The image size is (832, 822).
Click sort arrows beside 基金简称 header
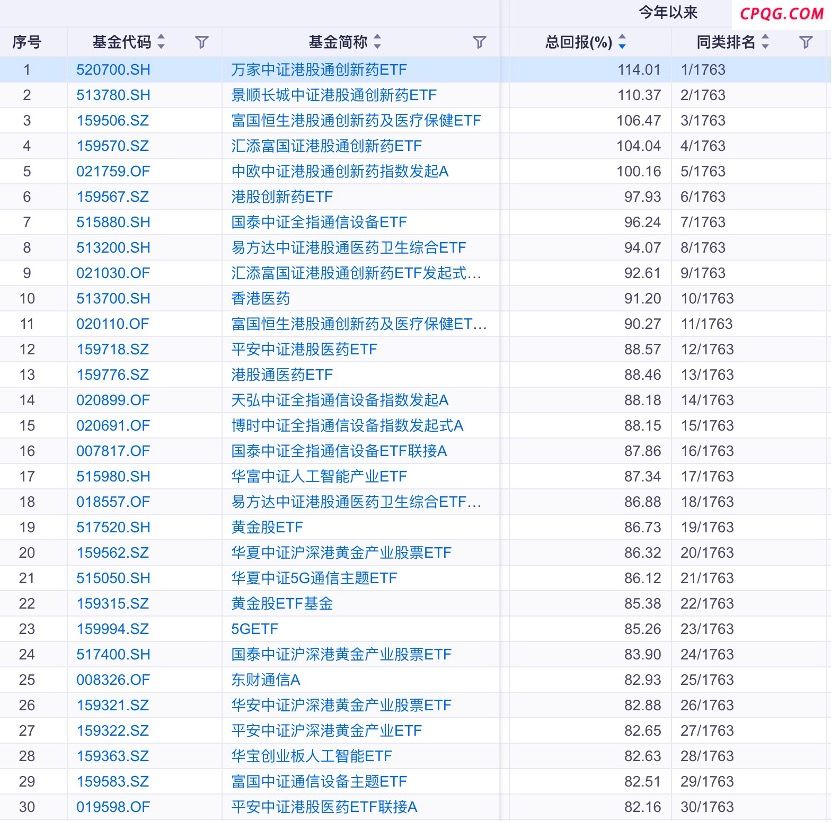(x=377, y=42)
